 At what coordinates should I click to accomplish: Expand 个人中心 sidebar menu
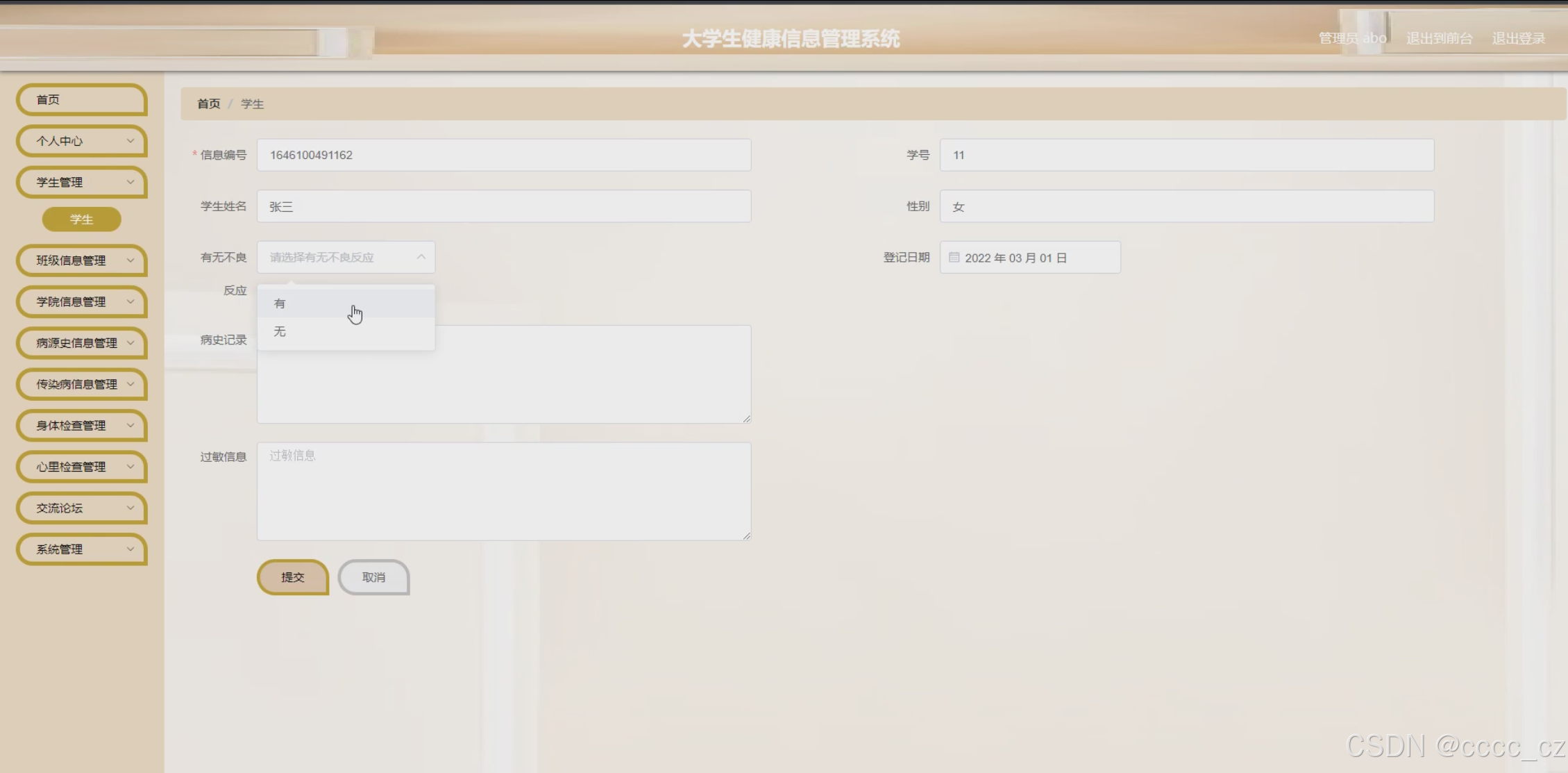[81, 141]
